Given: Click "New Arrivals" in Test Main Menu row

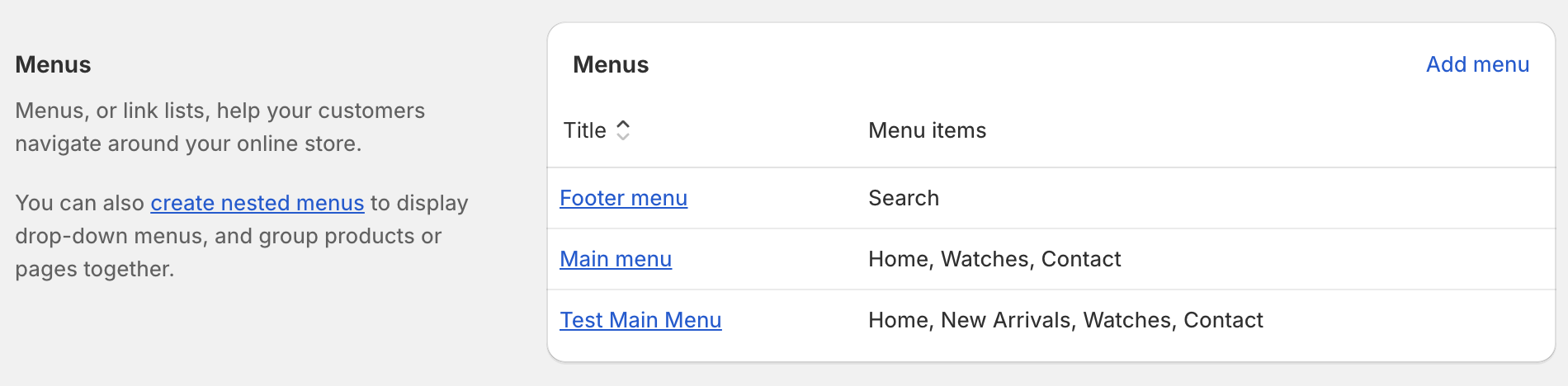Looking at the screenshot, I should coord(1006,320).
